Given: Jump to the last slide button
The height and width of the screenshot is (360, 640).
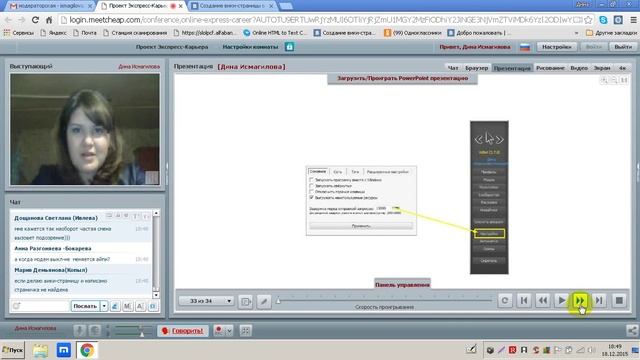Looking at the screenshot, I should point(599,301).
